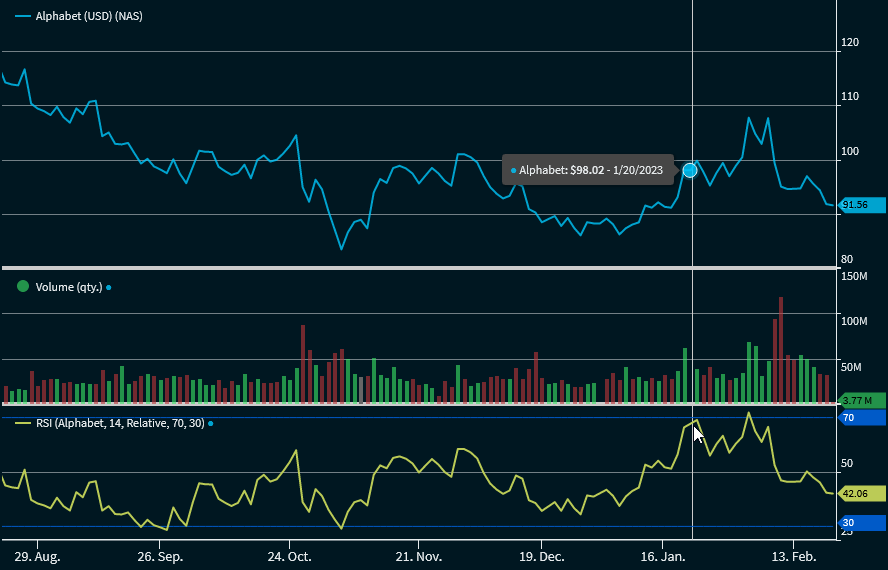
Task: Click the blue 30 oversold level tag
Action: coord(862,523)
